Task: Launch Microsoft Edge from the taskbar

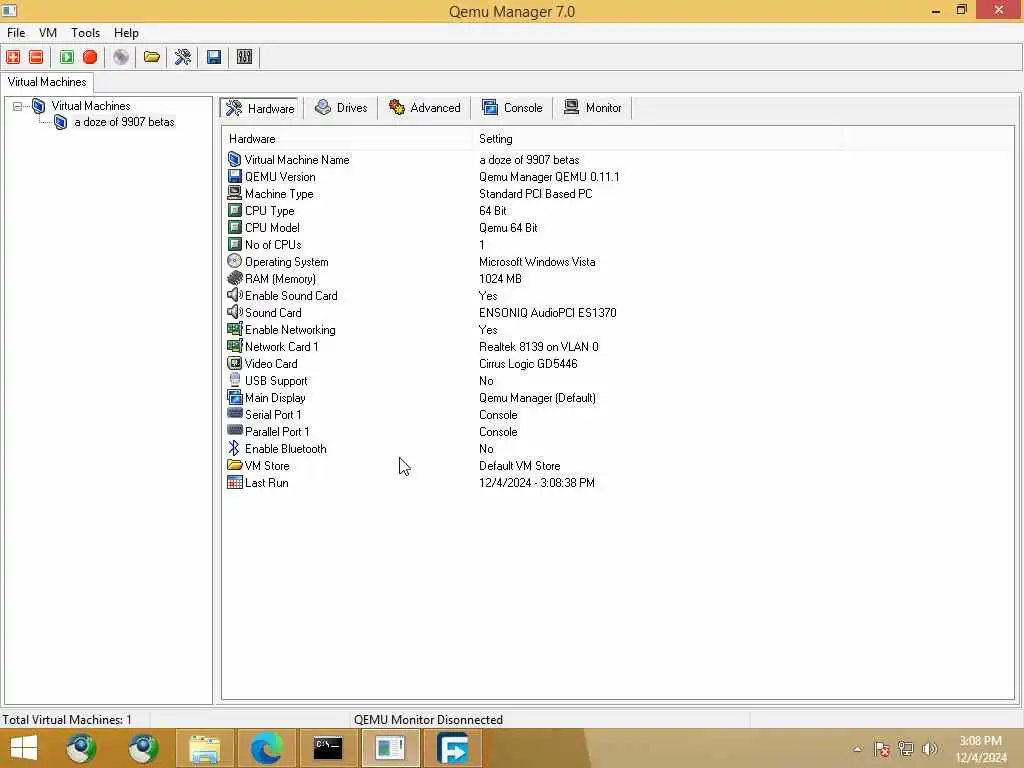Action: point(266,748)
